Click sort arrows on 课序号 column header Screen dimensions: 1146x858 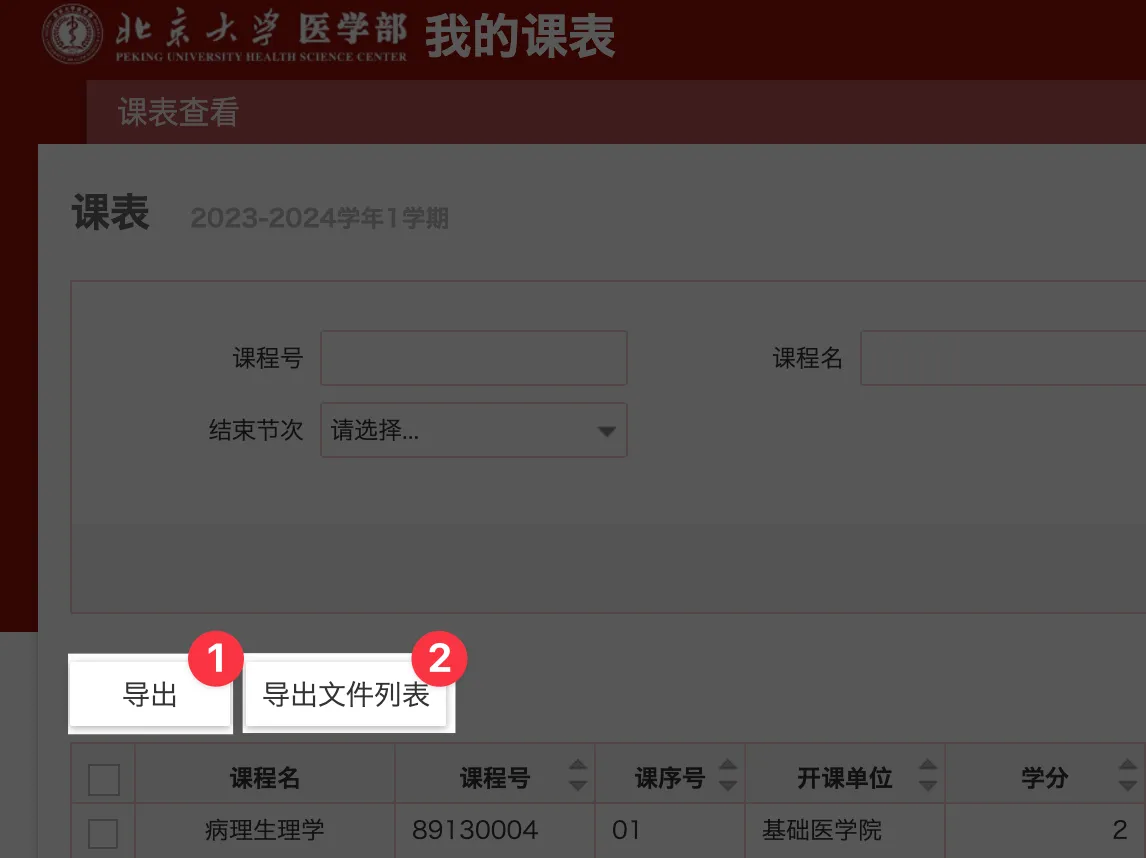727,775
